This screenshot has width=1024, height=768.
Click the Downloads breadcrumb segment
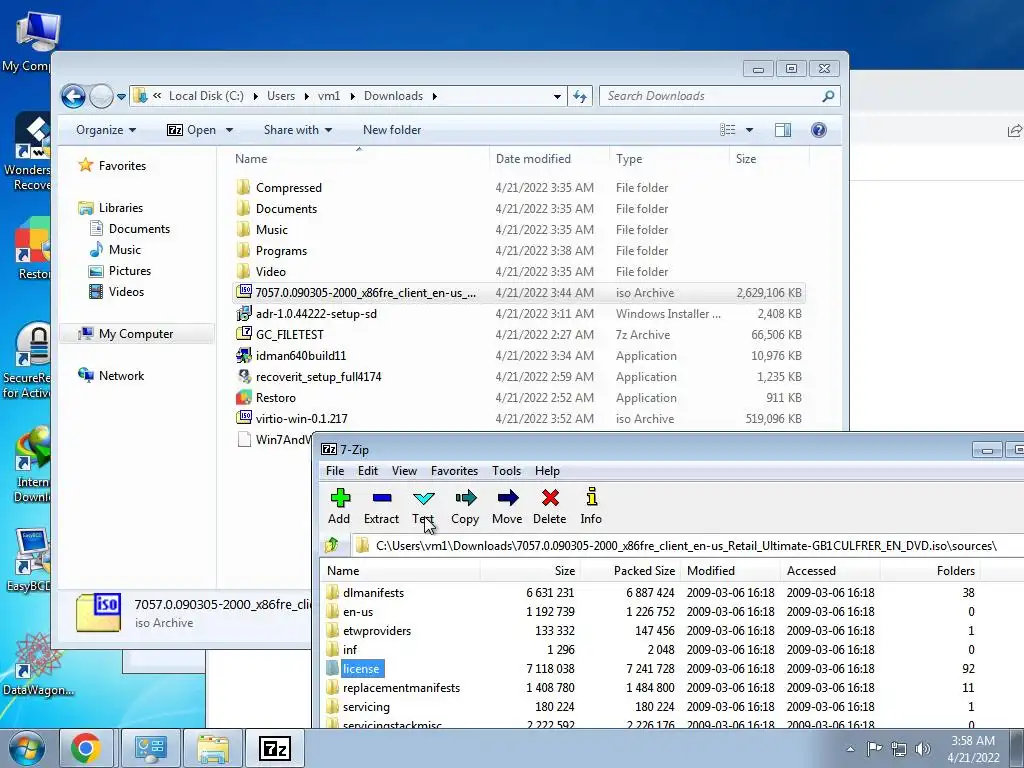coord(393,96)
